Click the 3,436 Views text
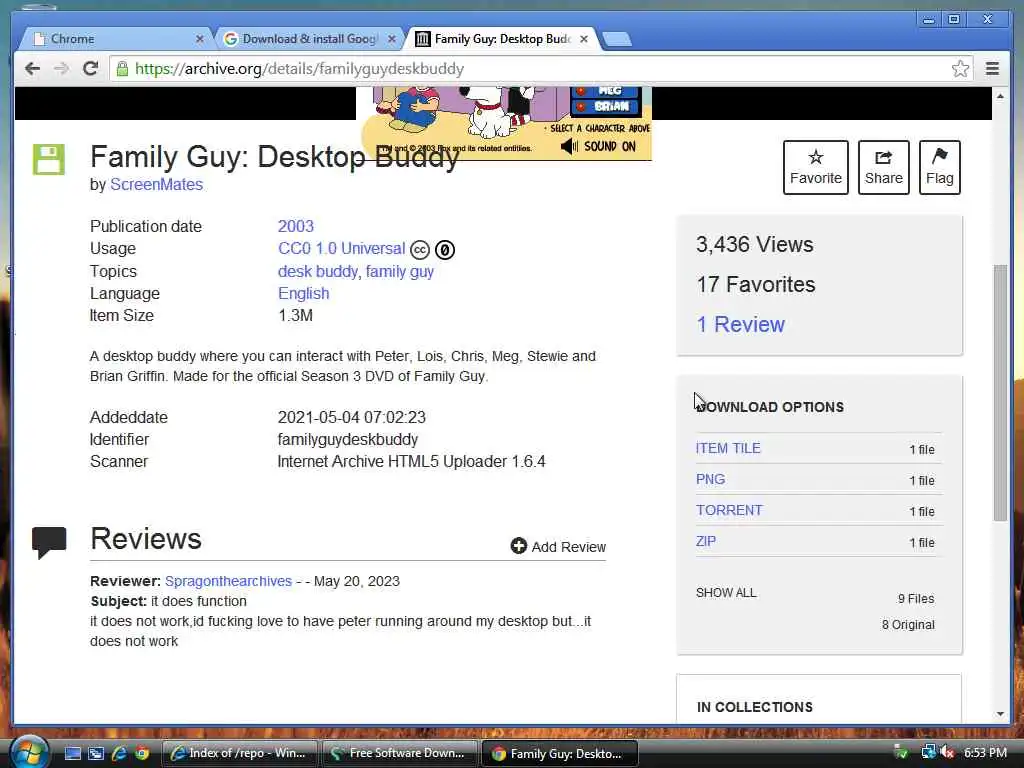The image size is (1024, 768). point(754,244)
